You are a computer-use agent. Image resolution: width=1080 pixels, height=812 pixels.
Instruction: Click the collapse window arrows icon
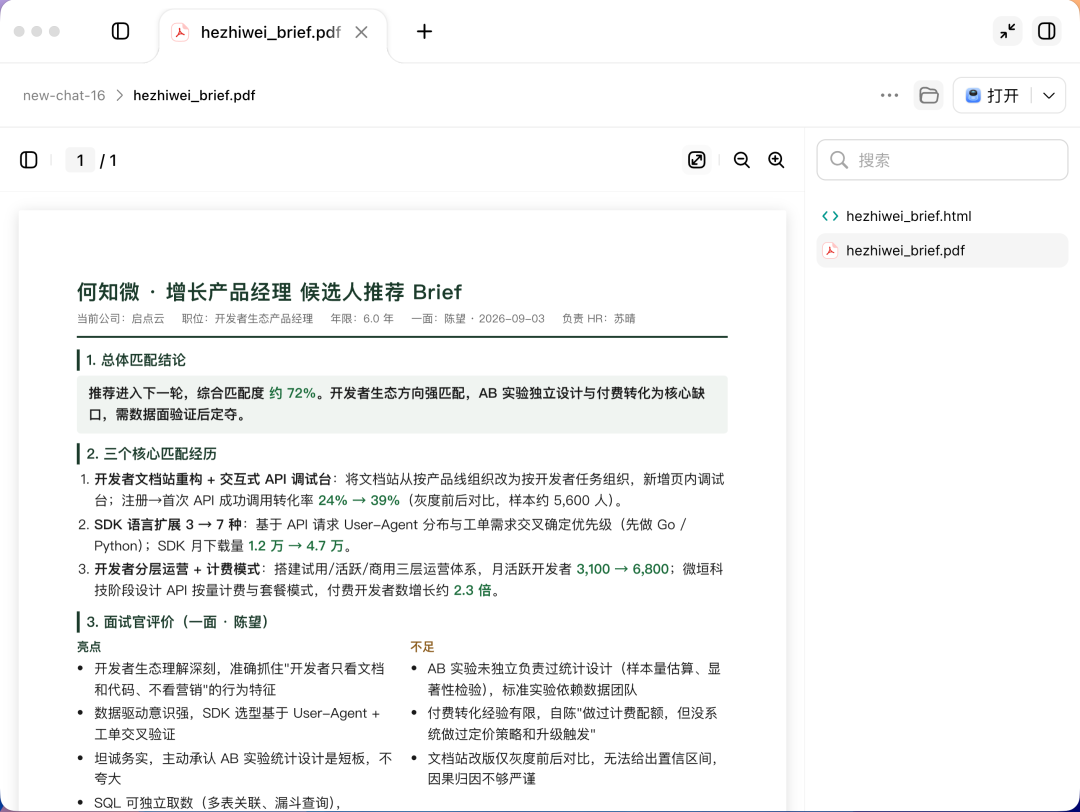[x=1008, y=31]
